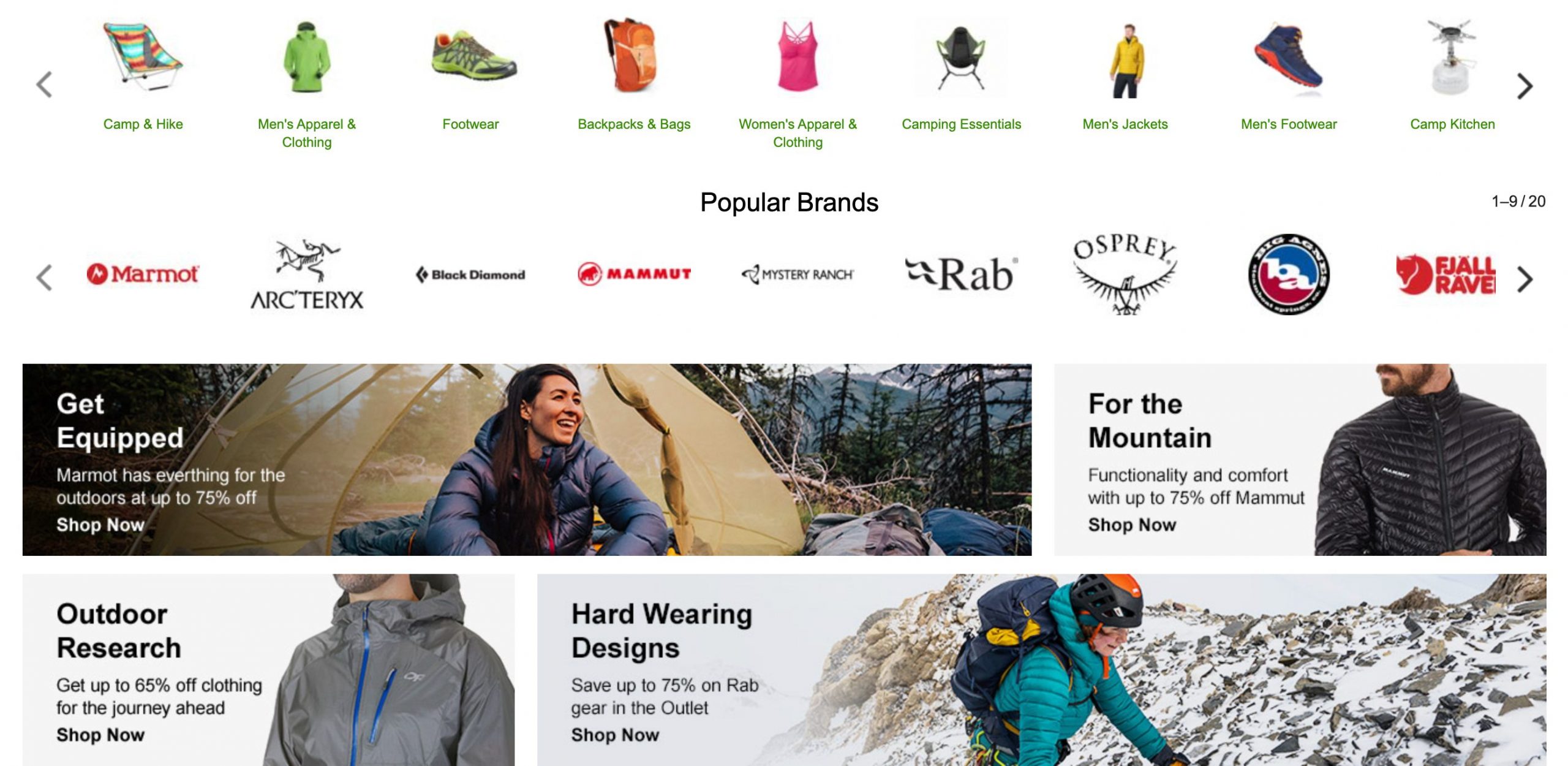Click the Fjallraven fox logo
The width and height of the screenshot is (1568, 766).
coord(1445,274)
